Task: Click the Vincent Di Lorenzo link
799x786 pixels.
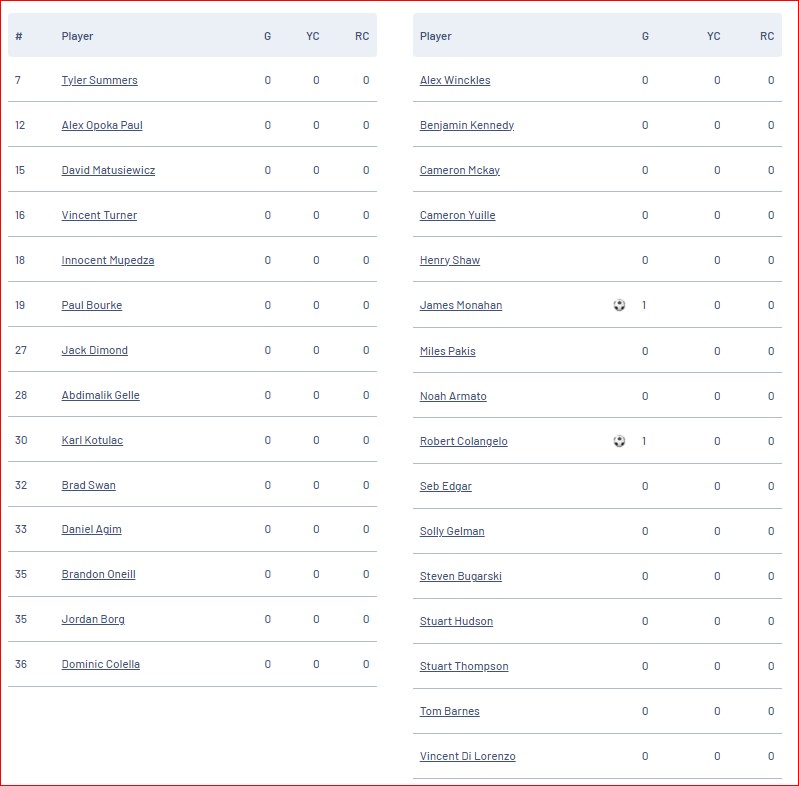Action: pyautogui.click(x=467, y=756)
